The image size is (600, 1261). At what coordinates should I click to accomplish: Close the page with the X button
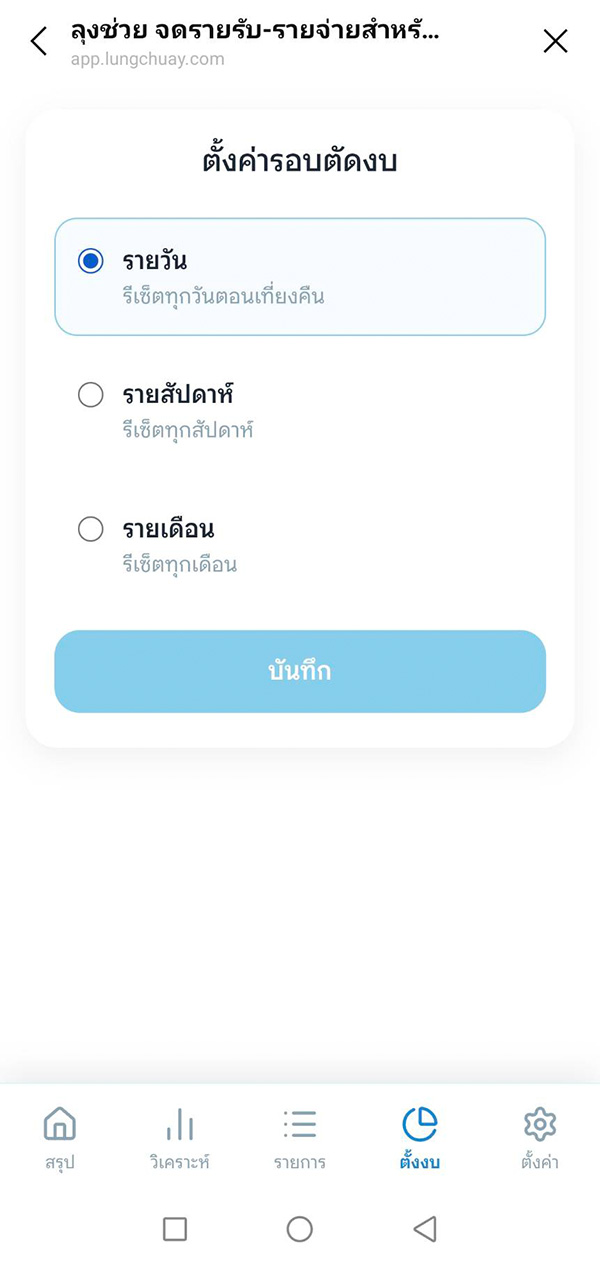[555, 41]
